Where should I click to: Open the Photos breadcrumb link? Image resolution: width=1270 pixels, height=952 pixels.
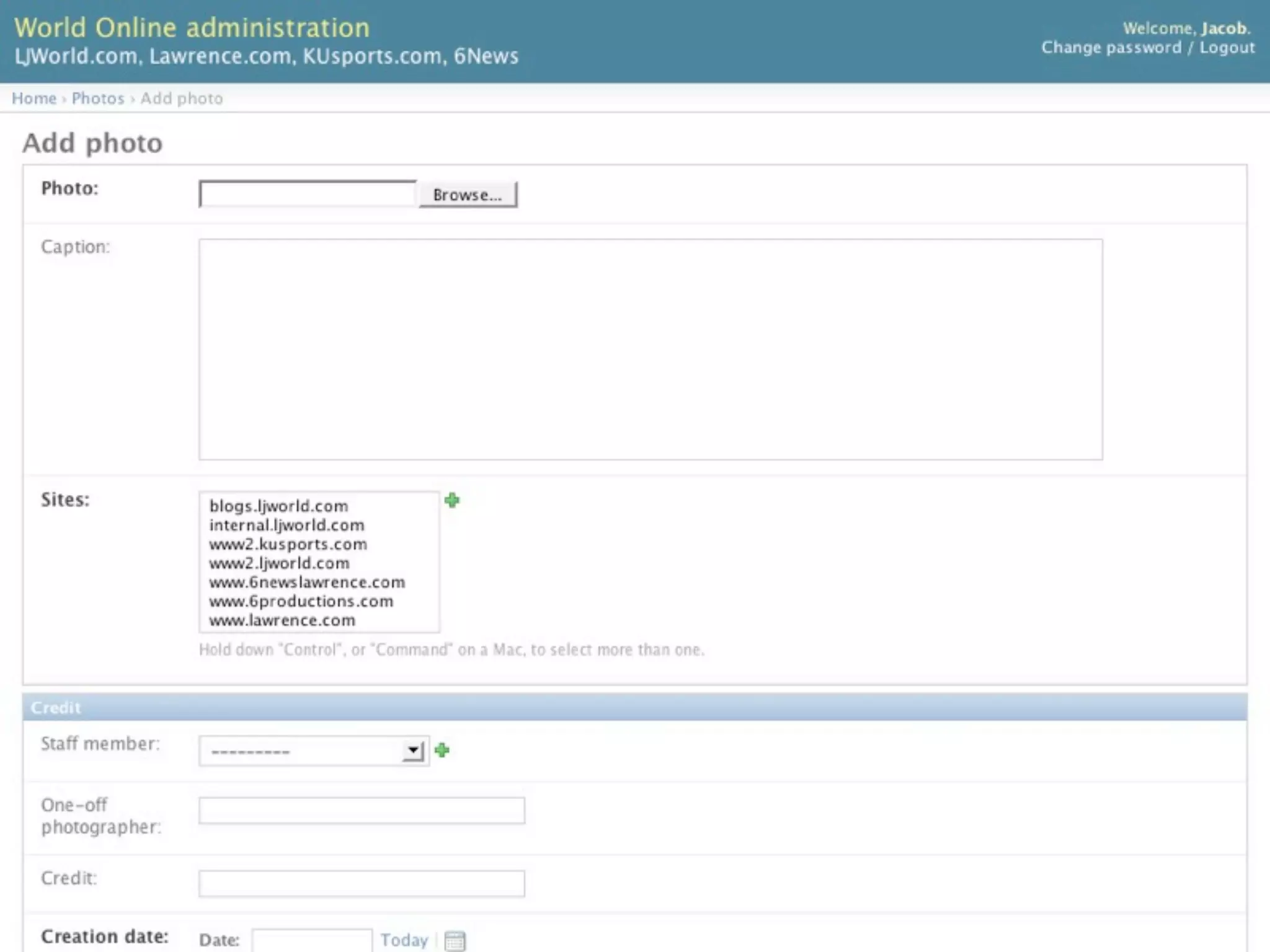pos(98,99)
